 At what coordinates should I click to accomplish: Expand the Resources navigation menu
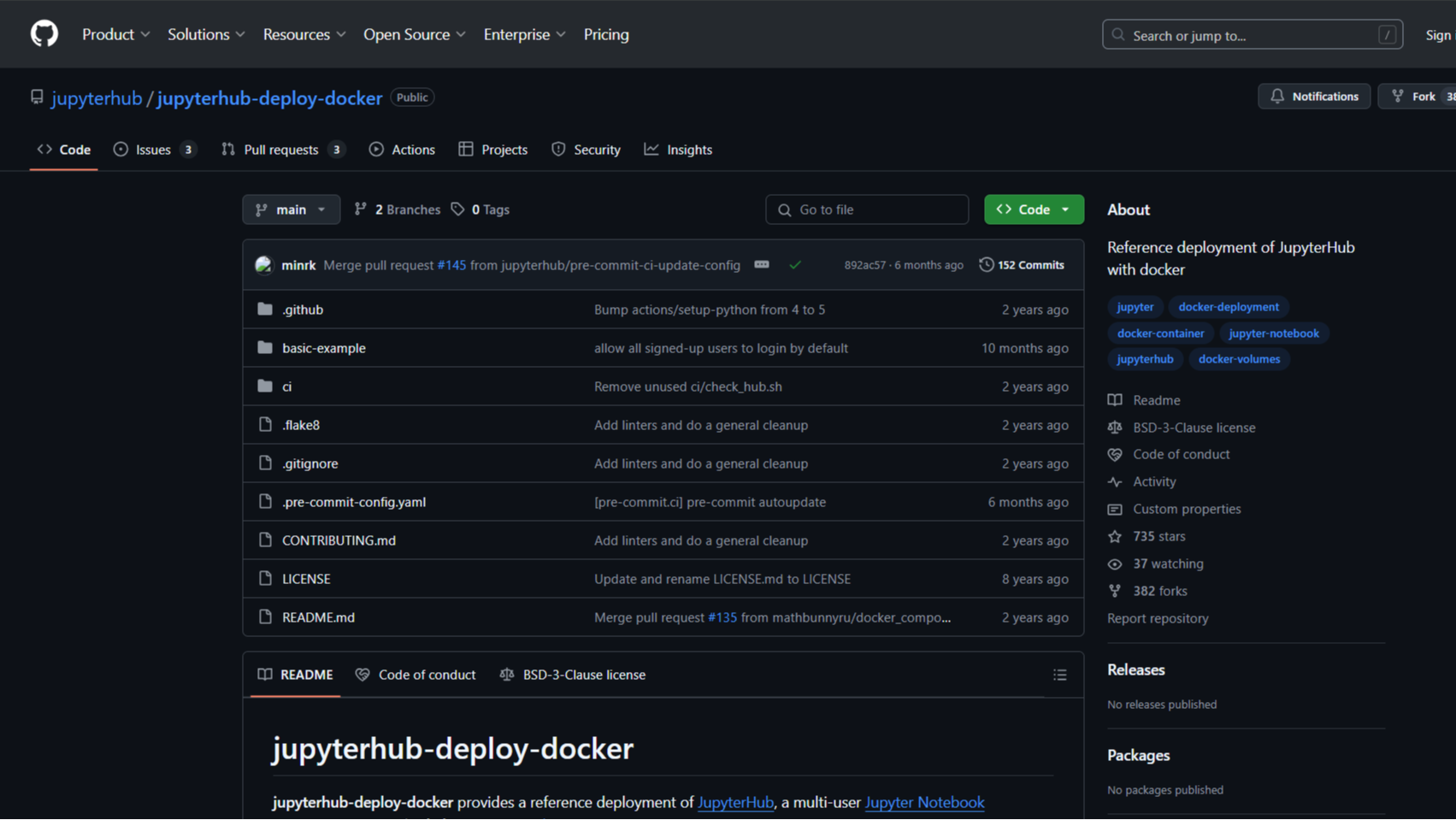click(x=304, y=34)
